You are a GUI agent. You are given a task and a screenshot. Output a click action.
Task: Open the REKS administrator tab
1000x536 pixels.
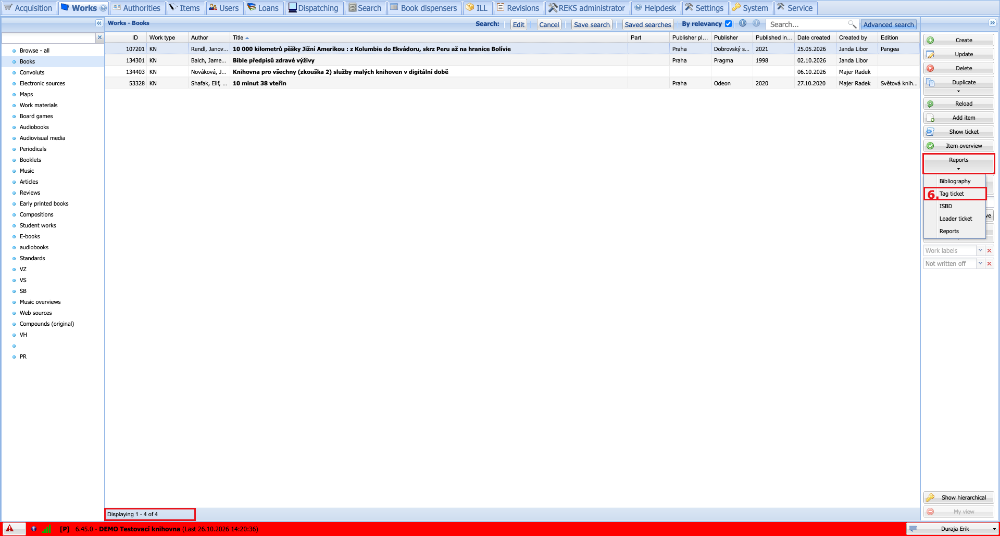click(x=587, y=8)
